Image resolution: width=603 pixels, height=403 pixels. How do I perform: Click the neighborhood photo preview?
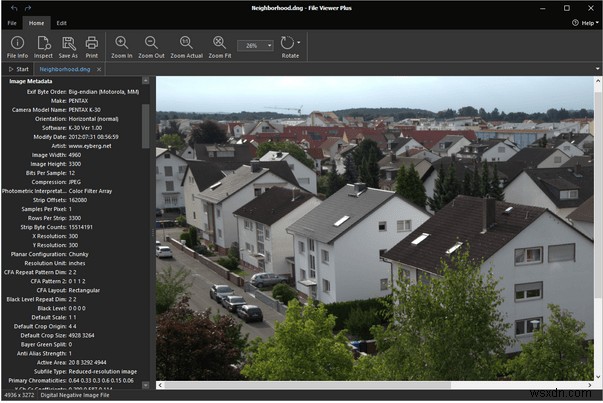point(374,228)
